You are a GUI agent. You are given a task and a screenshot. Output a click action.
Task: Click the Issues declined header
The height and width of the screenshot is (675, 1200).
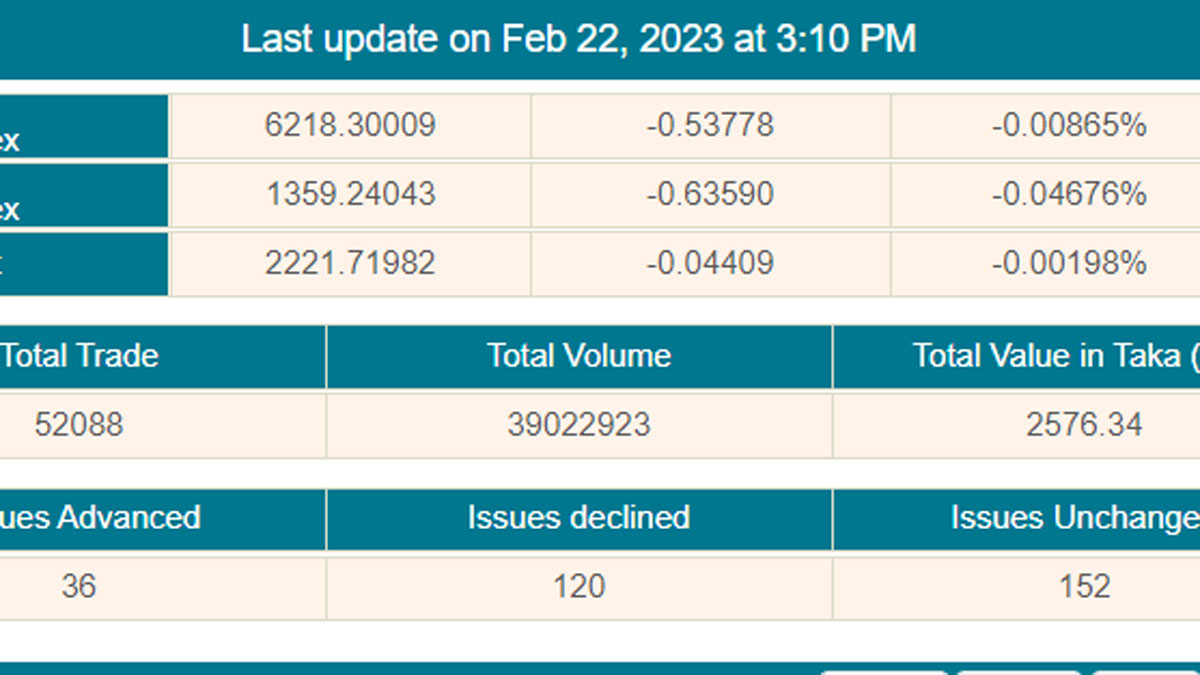tap(579, 517)
